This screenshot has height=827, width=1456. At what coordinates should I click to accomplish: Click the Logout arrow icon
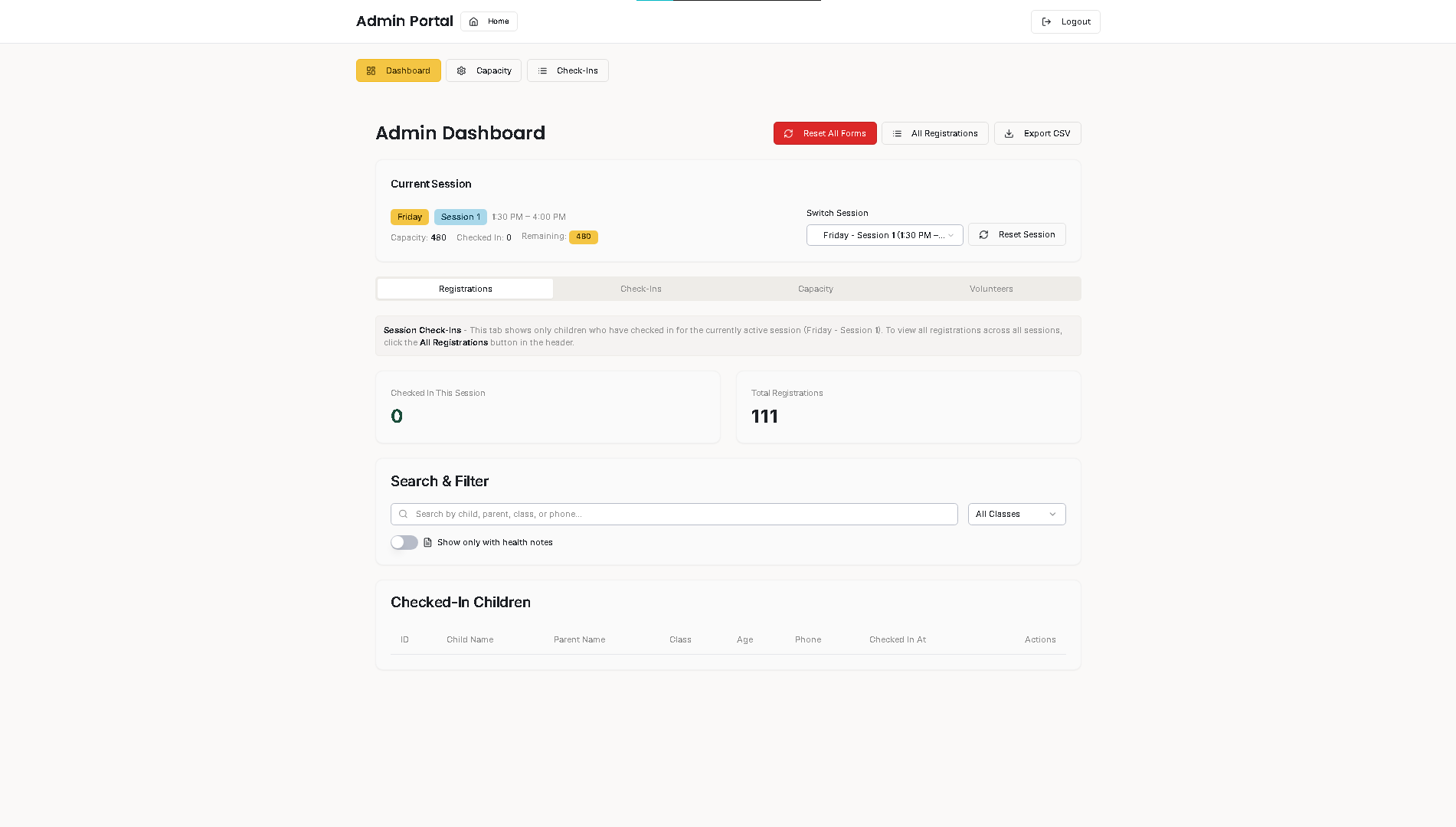click(1046, 22)
